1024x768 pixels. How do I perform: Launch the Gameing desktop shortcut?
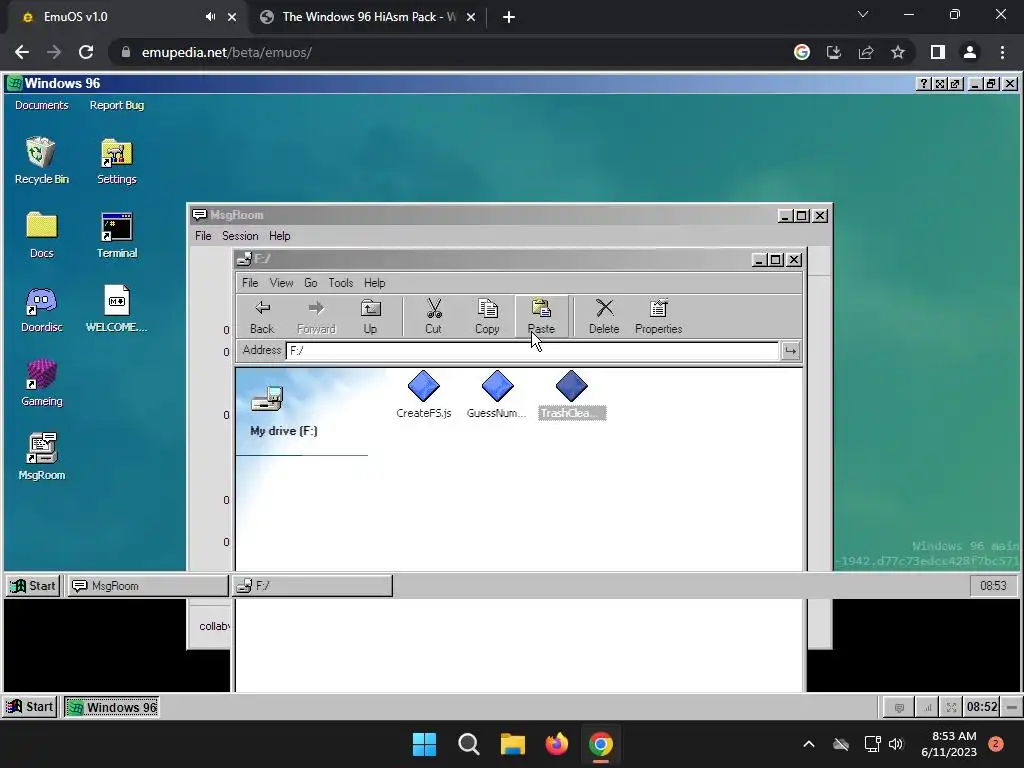pos(41,383)
